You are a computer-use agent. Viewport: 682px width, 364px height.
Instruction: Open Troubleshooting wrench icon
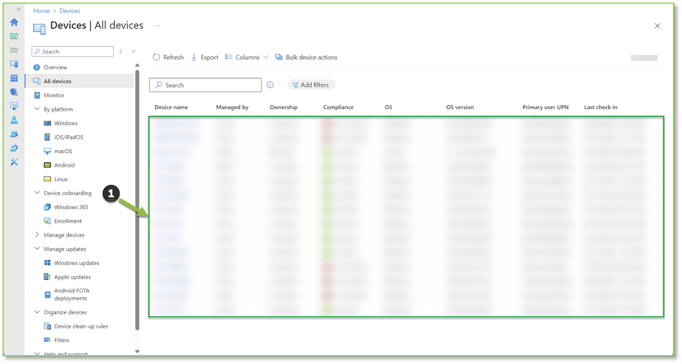[x=14, y=162]
